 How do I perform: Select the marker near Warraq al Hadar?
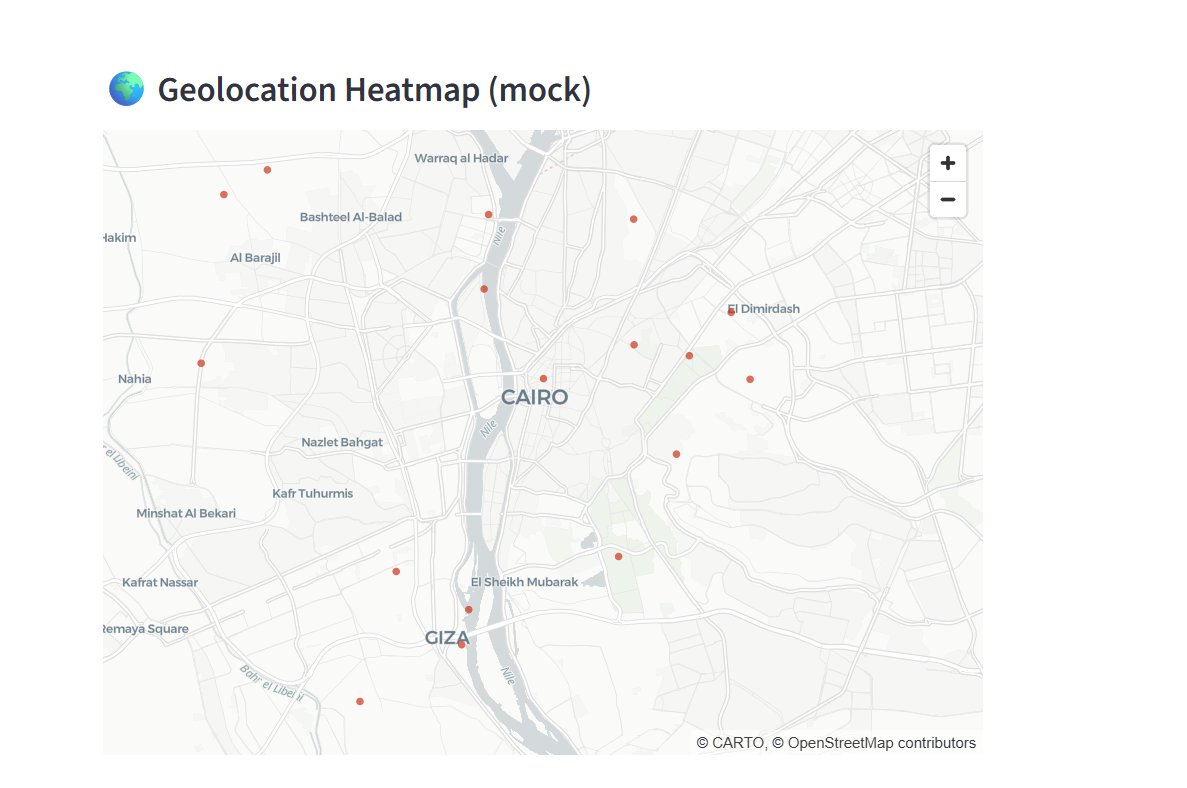click(487, 214)
